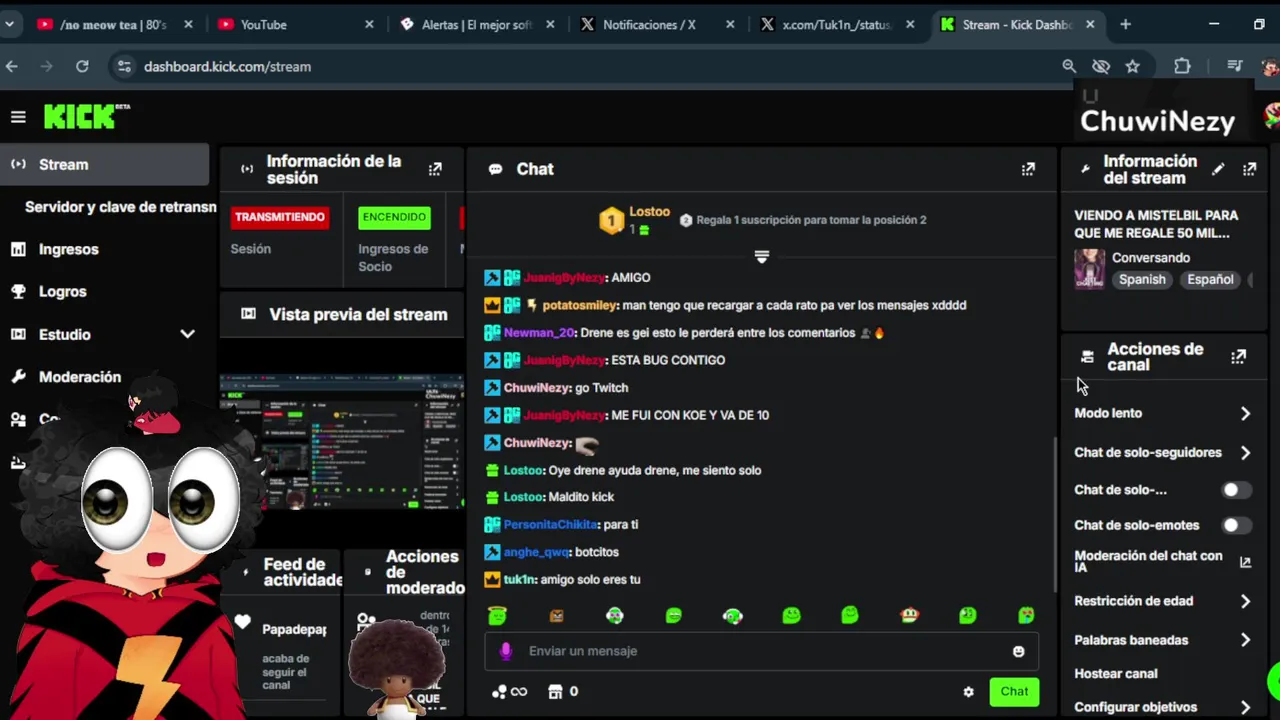Click the Conversando category thumbnail image
Image resolution: width=1280 pixels, height=720 pixels.
(x=1089, y=268)
